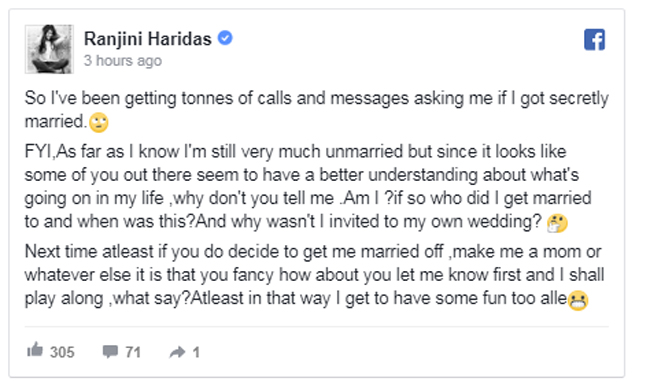
Task: Click the thinking emoji after 'wedding?'
Action: (x=557, y=223)
